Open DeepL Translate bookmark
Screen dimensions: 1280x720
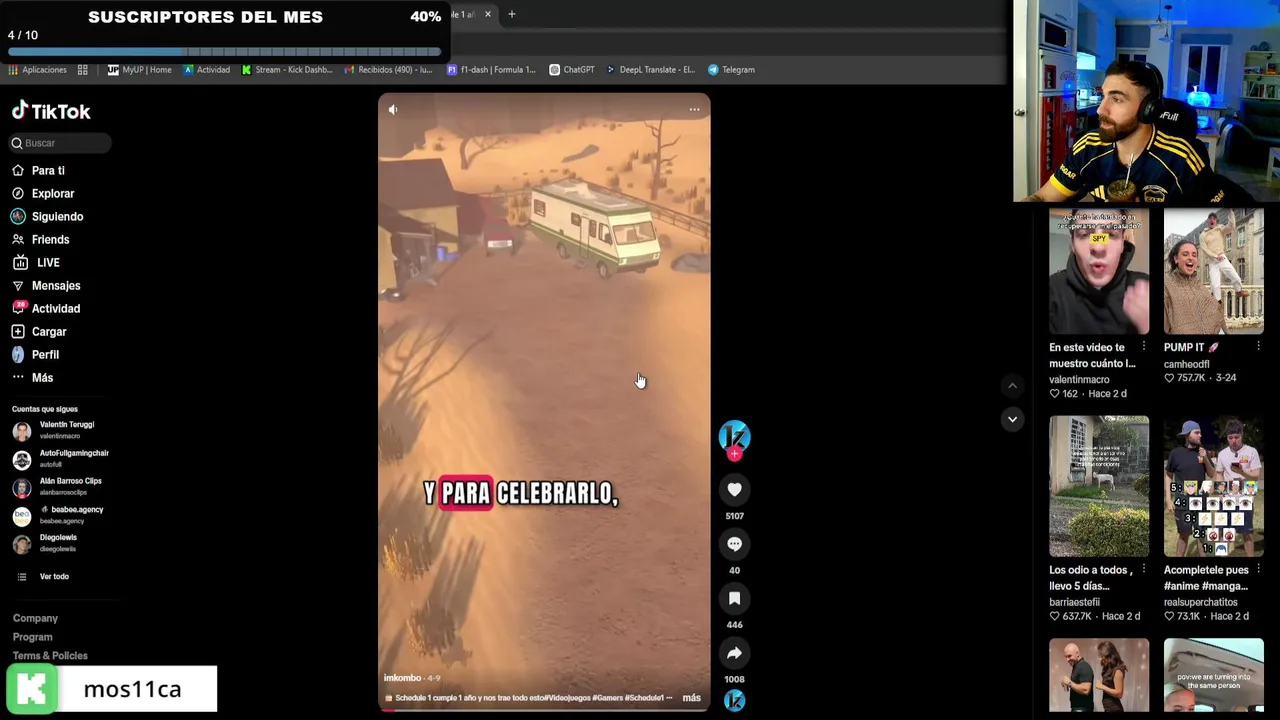click(x=650, y=70)
